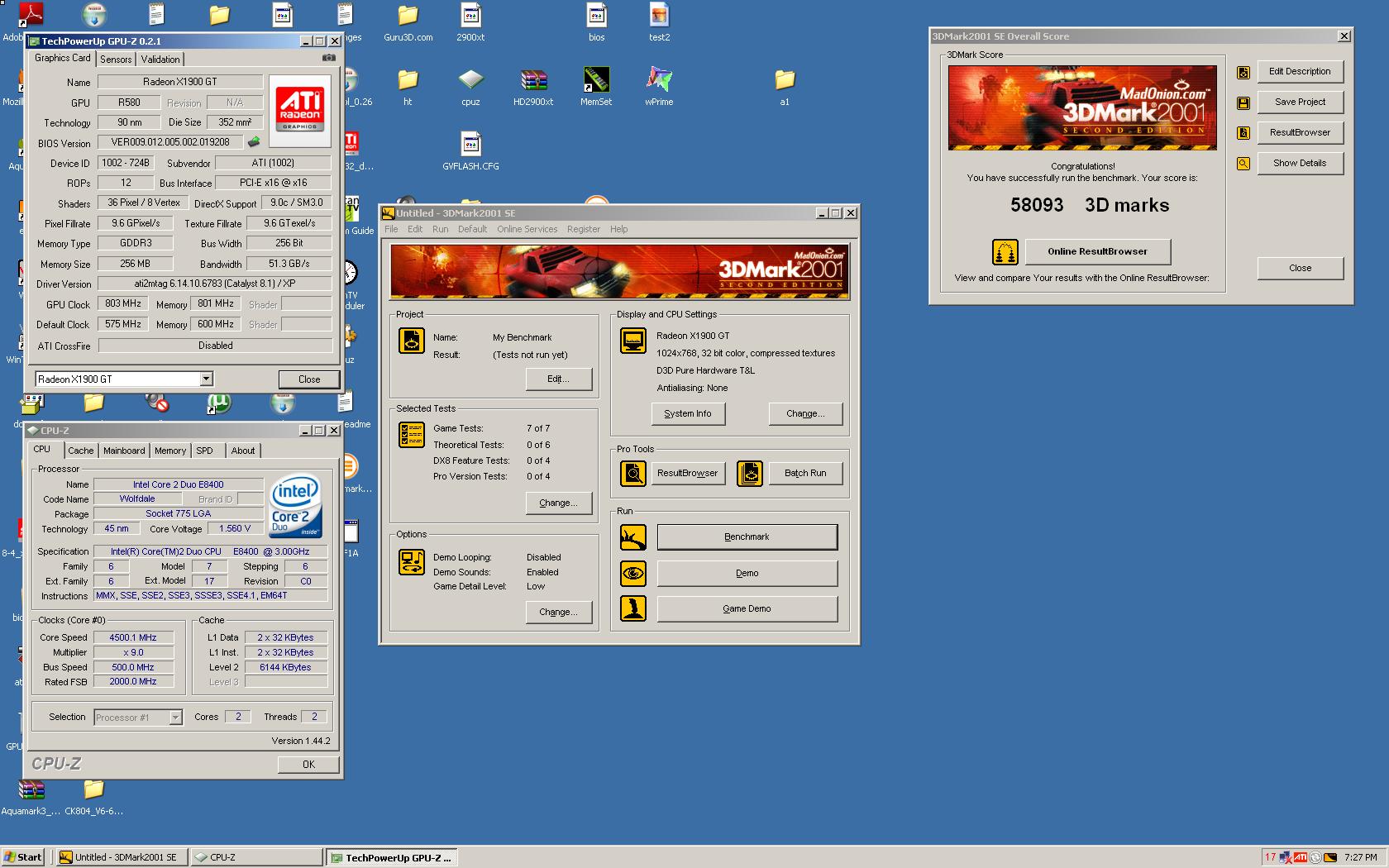Click the Edit Description icon in score window
Screen dimensions: 1389x868
pos(1243,73)
